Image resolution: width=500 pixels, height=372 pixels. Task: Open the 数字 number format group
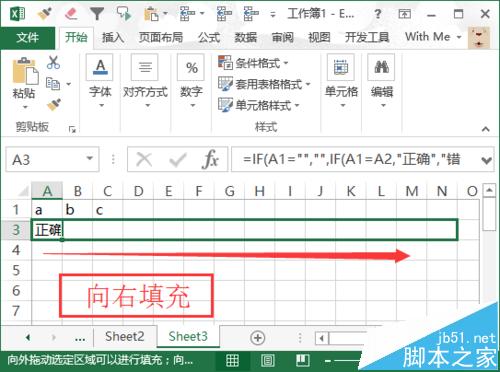click(191, 82)
